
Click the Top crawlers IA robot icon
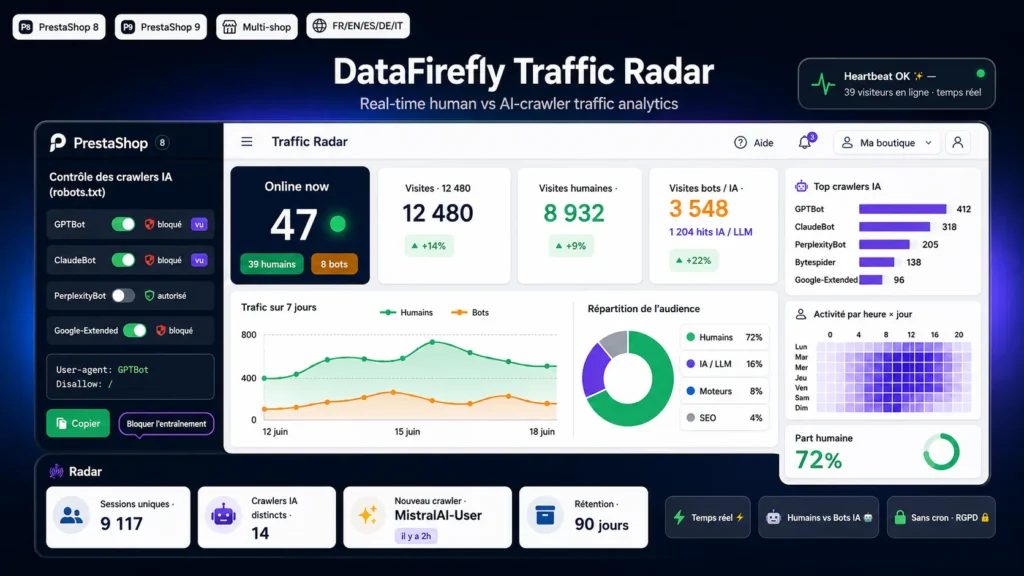pyautogui.click(x=801, y=186)
